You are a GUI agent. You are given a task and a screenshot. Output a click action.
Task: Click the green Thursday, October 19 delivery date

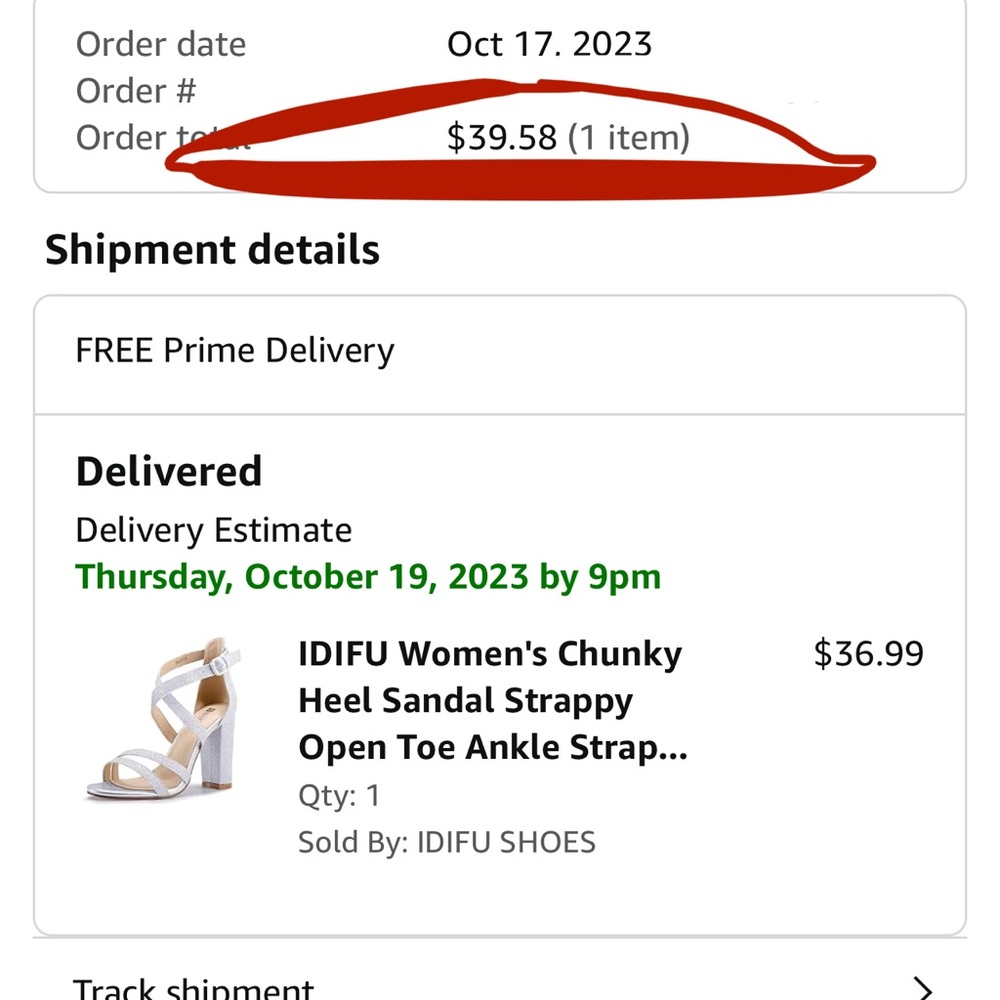[x=368, y=577]
